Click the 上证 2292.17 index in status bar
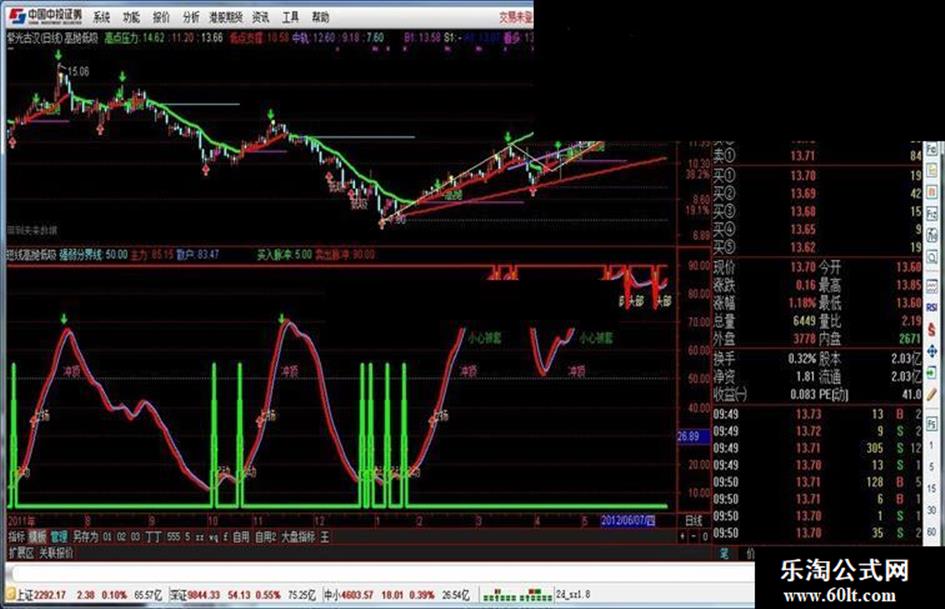Screen dimensions: 945x609 pyautogui.click(x=40, y=595)
